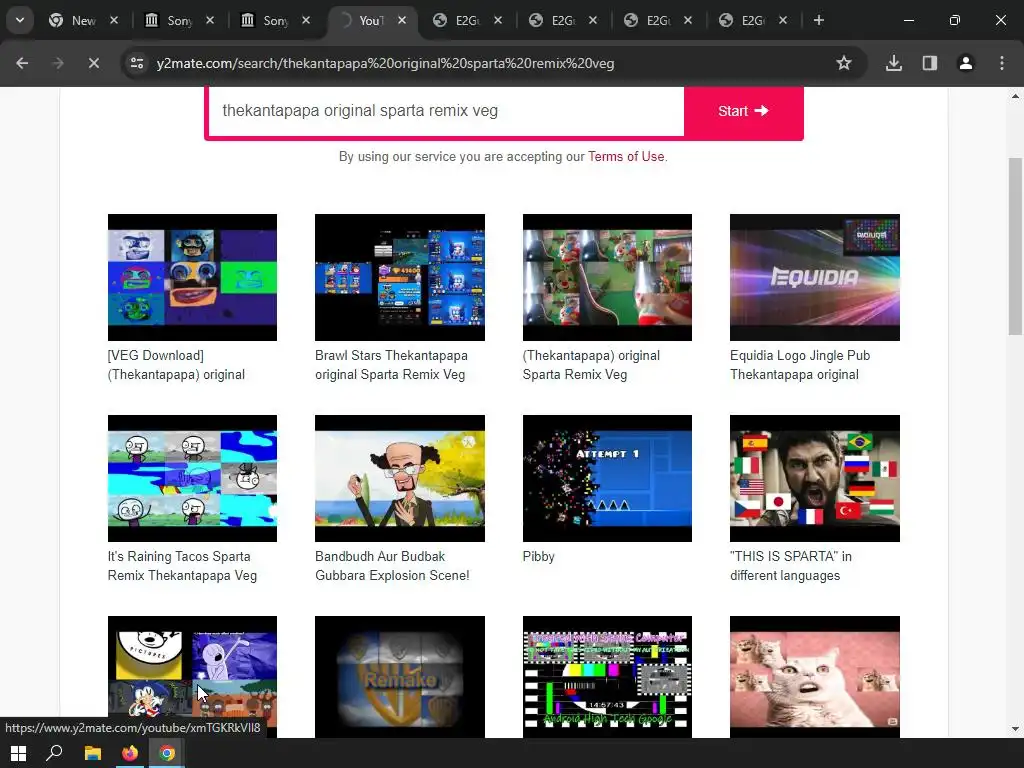Click 'Bandbudh Aur Budbak Gubbara Explosion' title
The height and width of the screenshot is (768, 1024).
392,566
